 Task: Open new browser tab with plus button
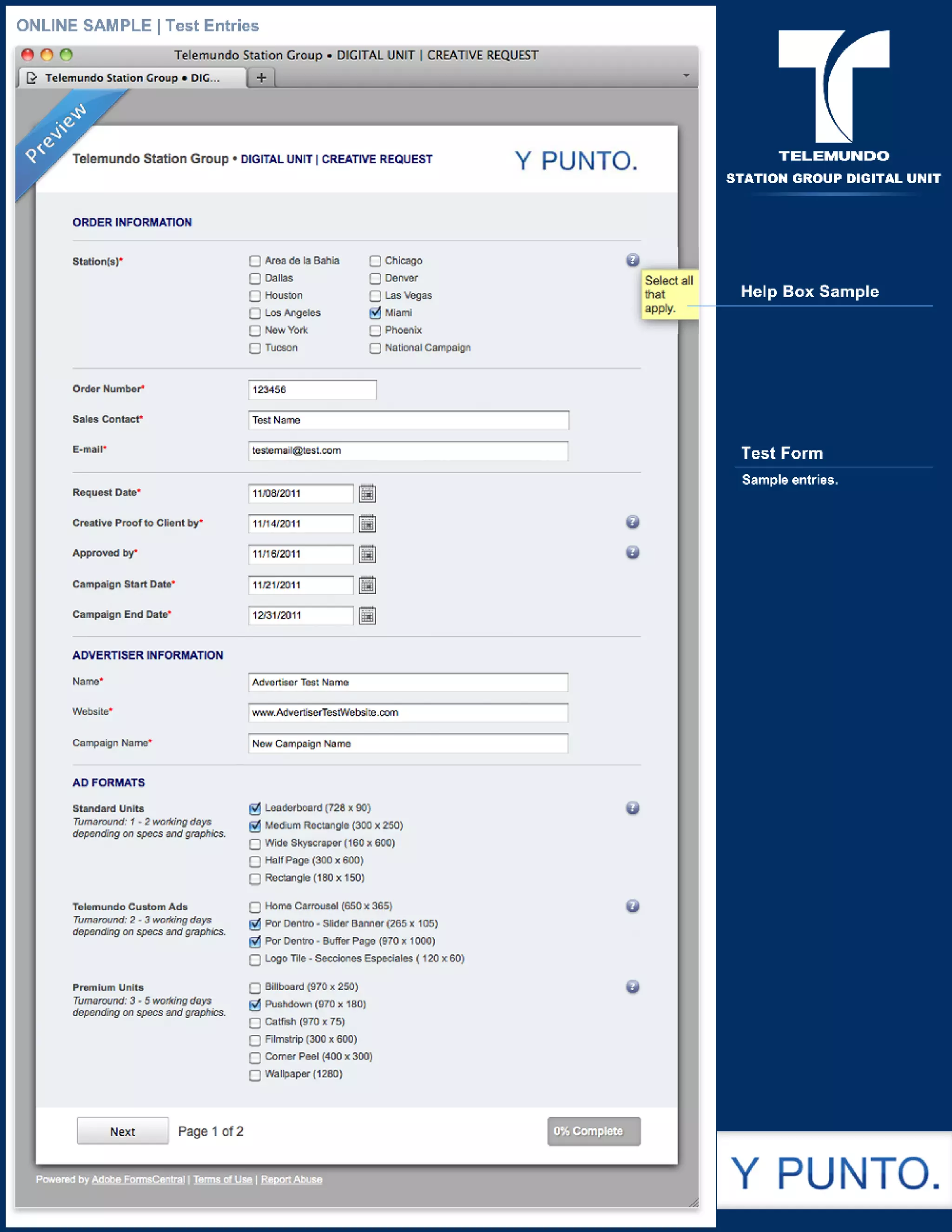click(x=261, y=78)
